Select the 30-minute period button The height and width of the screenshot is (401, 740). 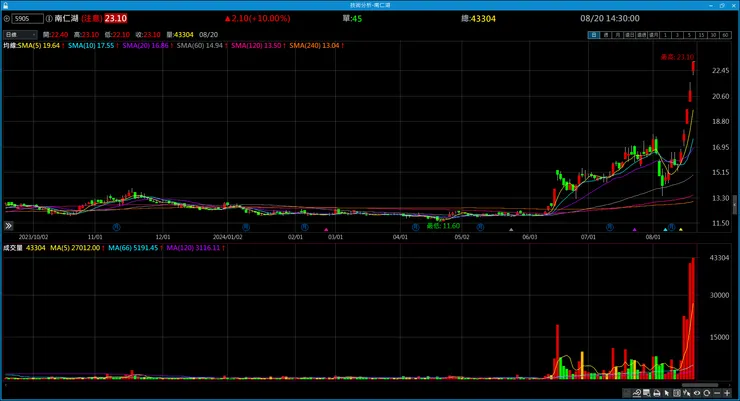click(713, 35)
